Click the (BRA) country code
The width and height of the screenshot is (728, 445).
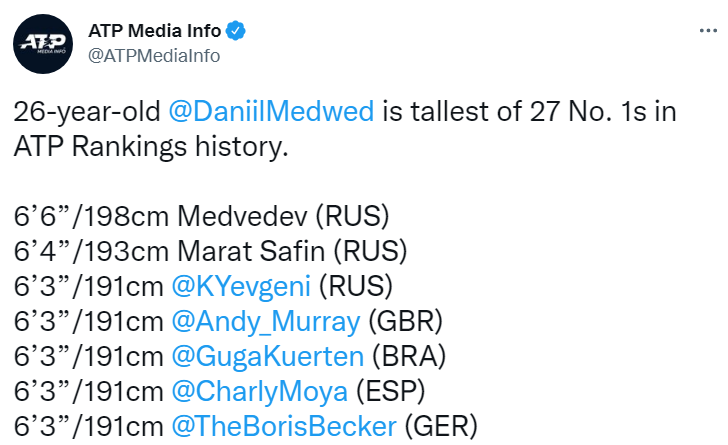[x=409, y=357]
